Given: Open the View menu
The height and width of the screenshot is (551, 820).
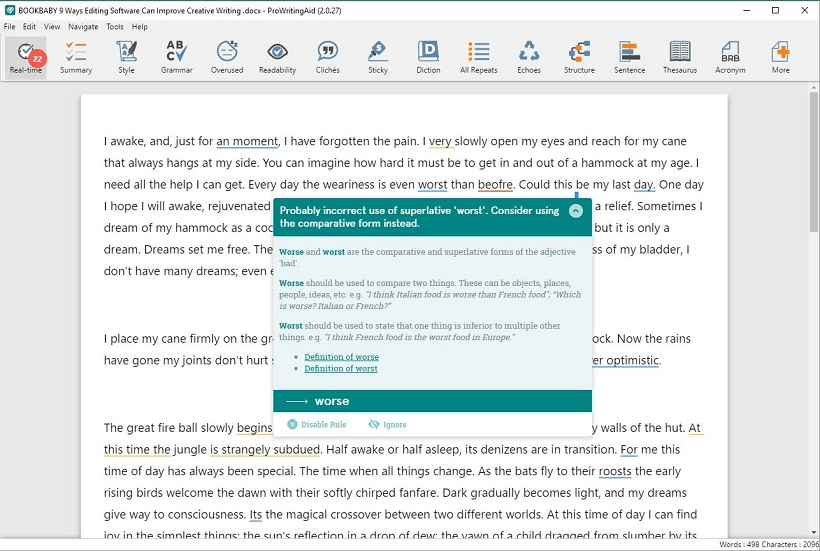Looking at the screenshot, I should point(52,27).
